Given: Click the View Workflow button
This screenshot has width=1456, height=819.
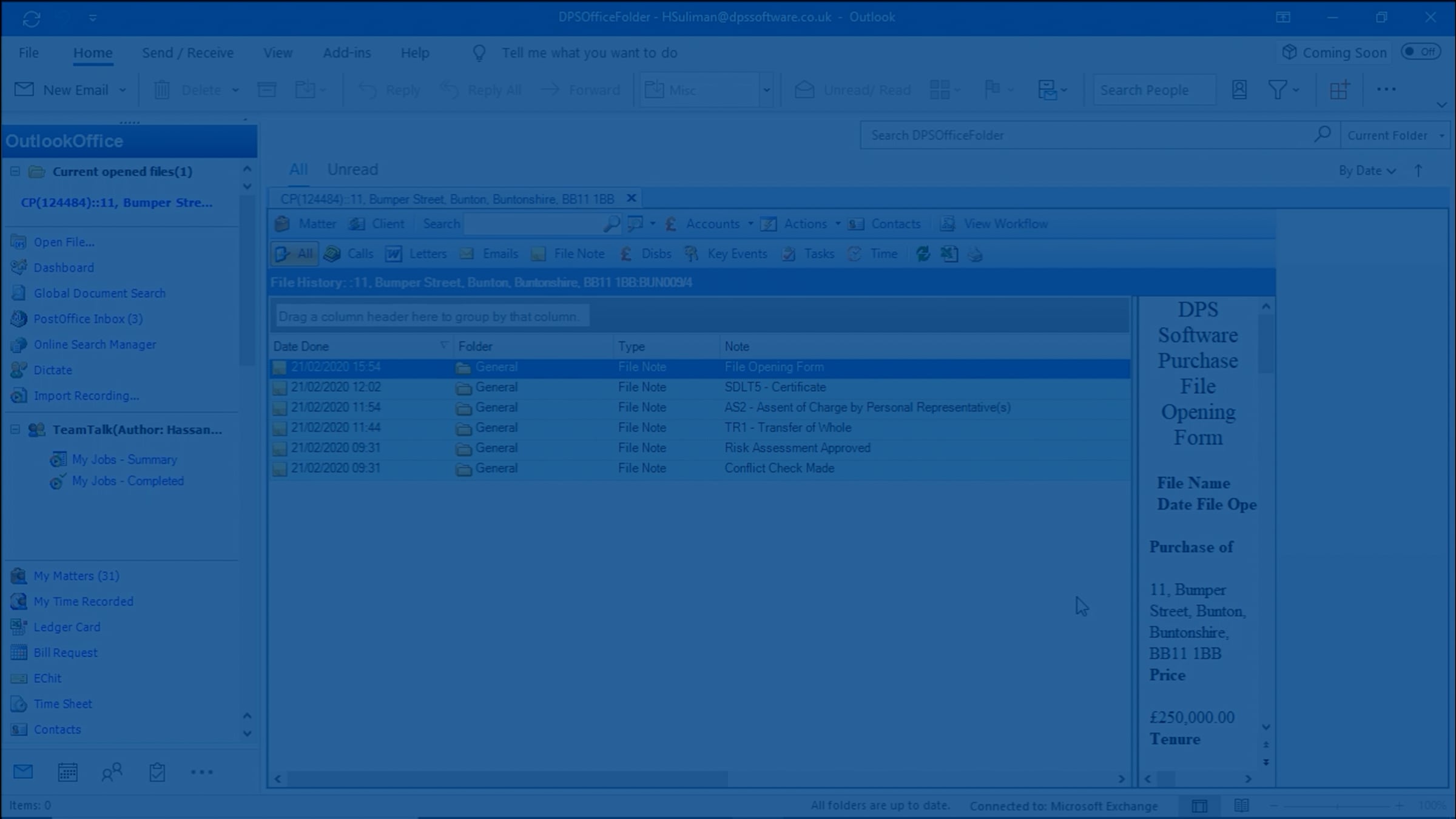Looking at the screenshot, I should tap(994, 224).
